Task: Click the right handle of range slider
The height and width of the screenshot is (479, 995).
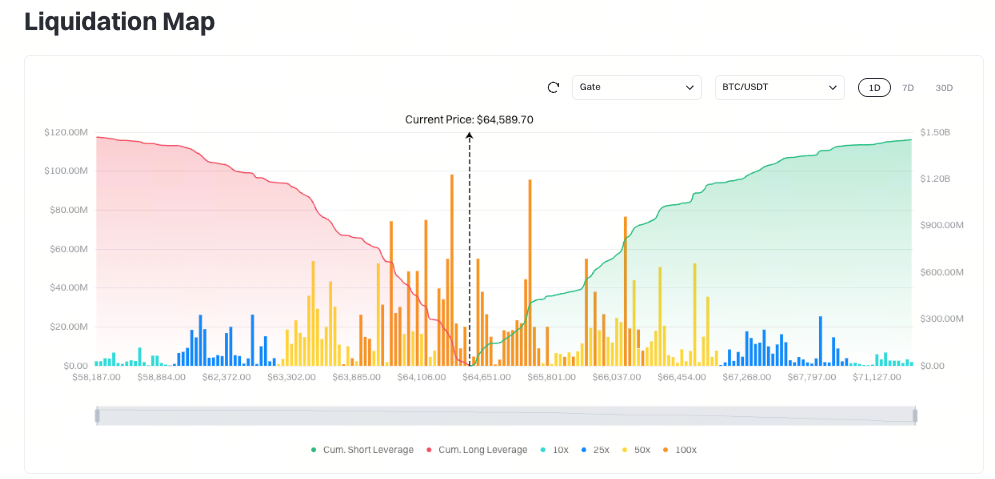Action: tap(915, 416)
